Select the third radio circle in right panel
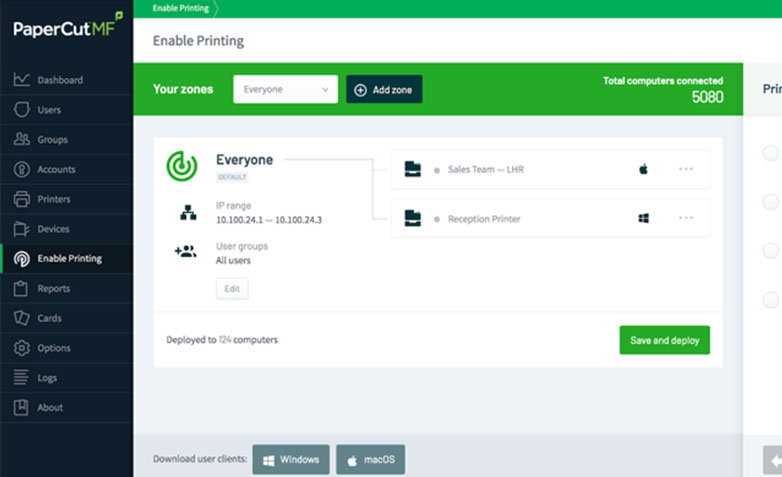782x477 pixels. coord(771,250)
